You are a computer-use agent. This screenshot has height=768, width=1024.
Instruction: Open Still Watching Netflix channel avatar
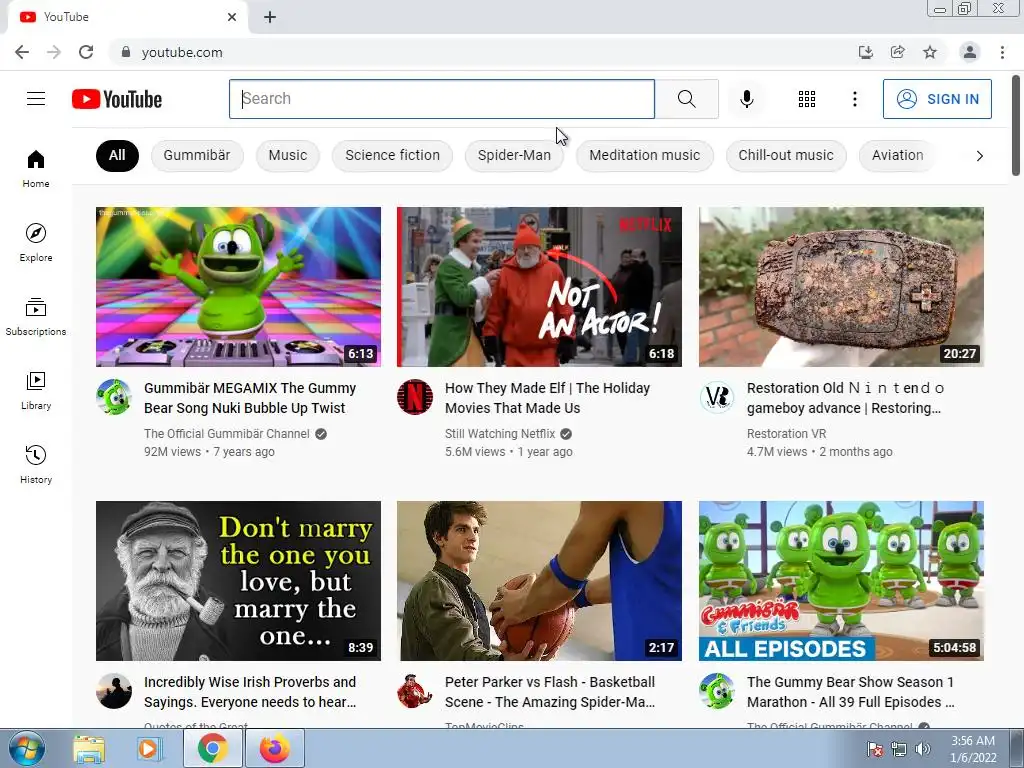pyautogui.click(x=415, y=397)
